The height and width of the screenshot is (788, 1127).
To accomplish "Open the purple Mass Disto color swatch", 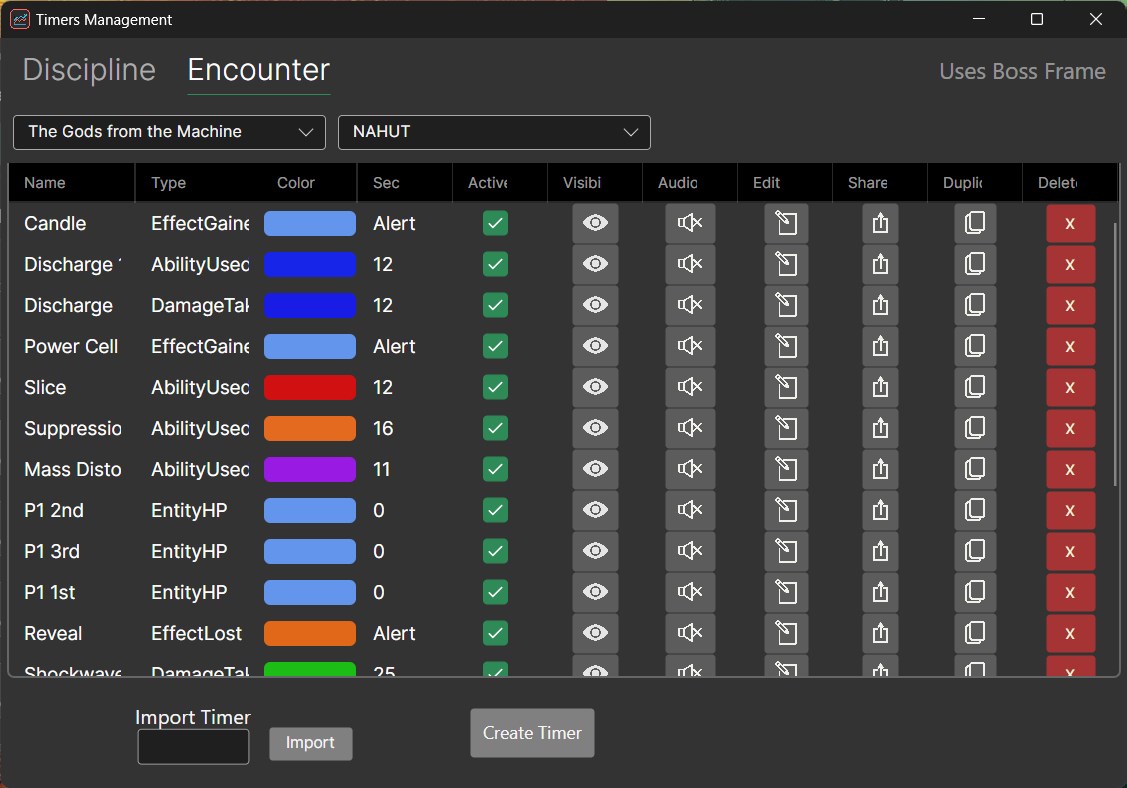I will tap(310, 469).
